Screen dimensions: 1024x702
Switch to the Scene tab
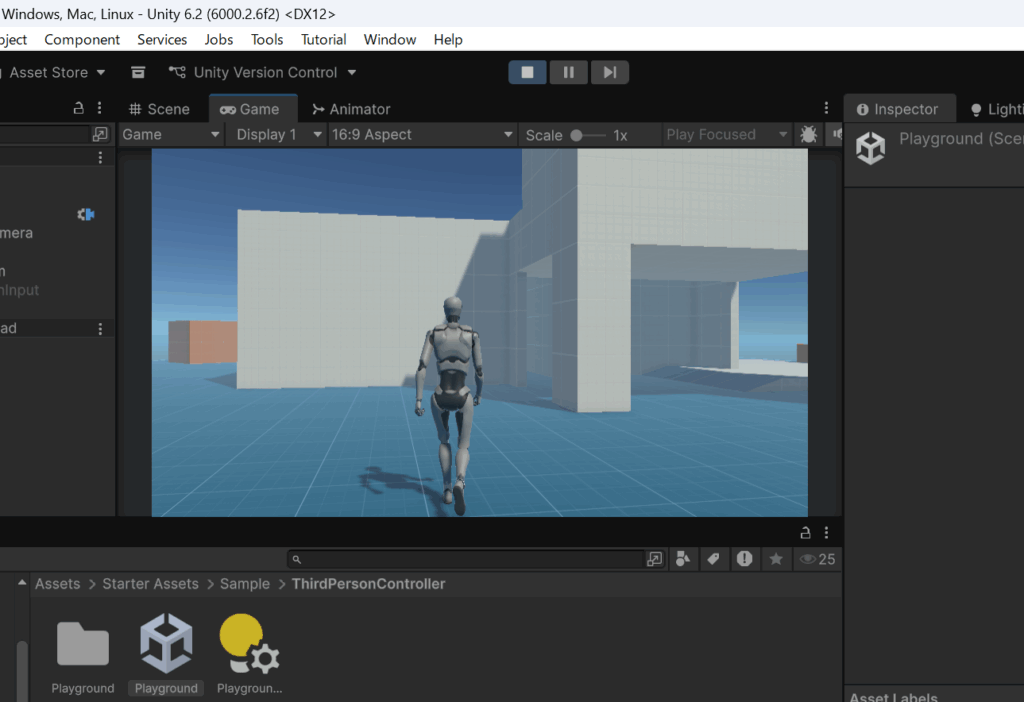[159, 109]
